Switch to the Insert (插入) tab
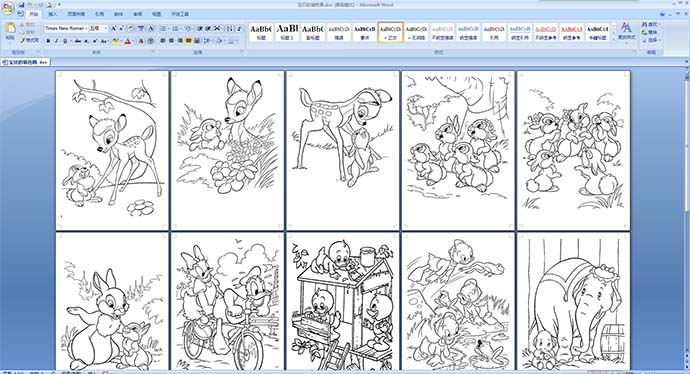This screenshot has width=690, height=374. [53, 14]
